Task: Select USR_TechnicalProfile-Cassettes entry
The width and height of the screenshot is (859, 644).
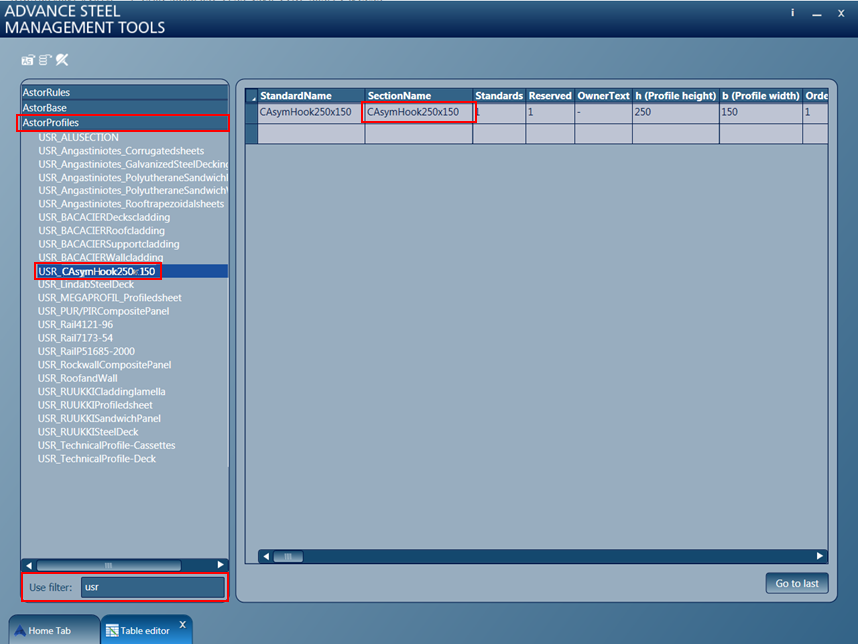Action: click(106, 445)
